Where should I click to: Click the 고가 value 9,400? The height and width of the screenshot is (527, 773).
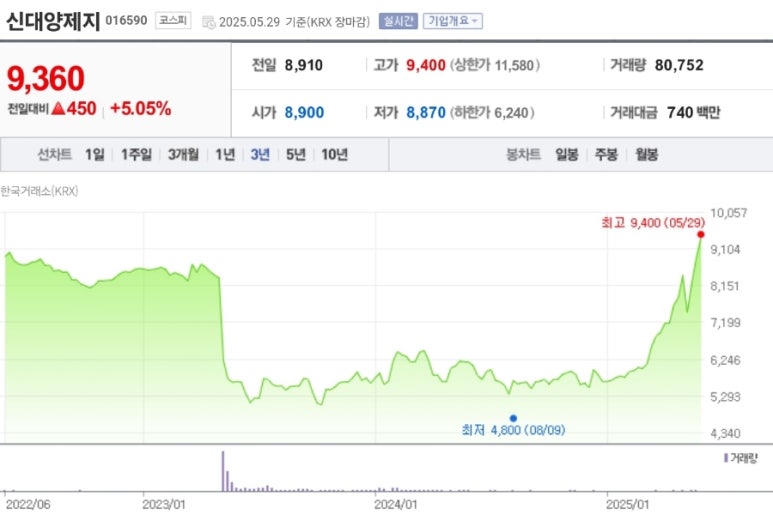[x=426, y=65]
